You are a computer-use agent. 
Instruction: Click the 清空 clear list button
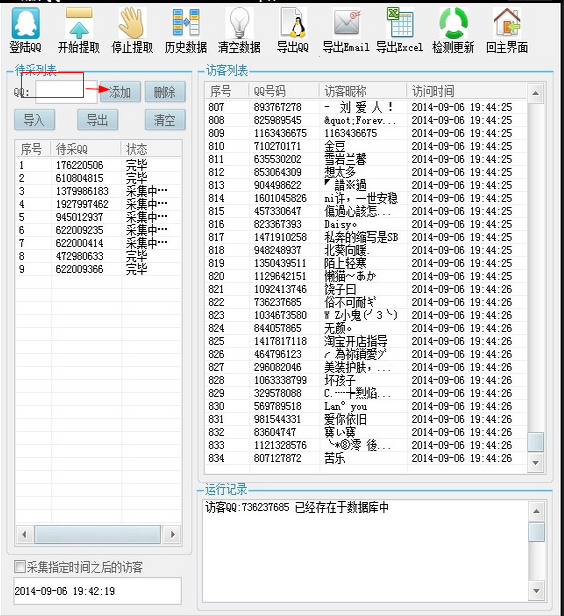pyautogui.click(x=165, y=120)
